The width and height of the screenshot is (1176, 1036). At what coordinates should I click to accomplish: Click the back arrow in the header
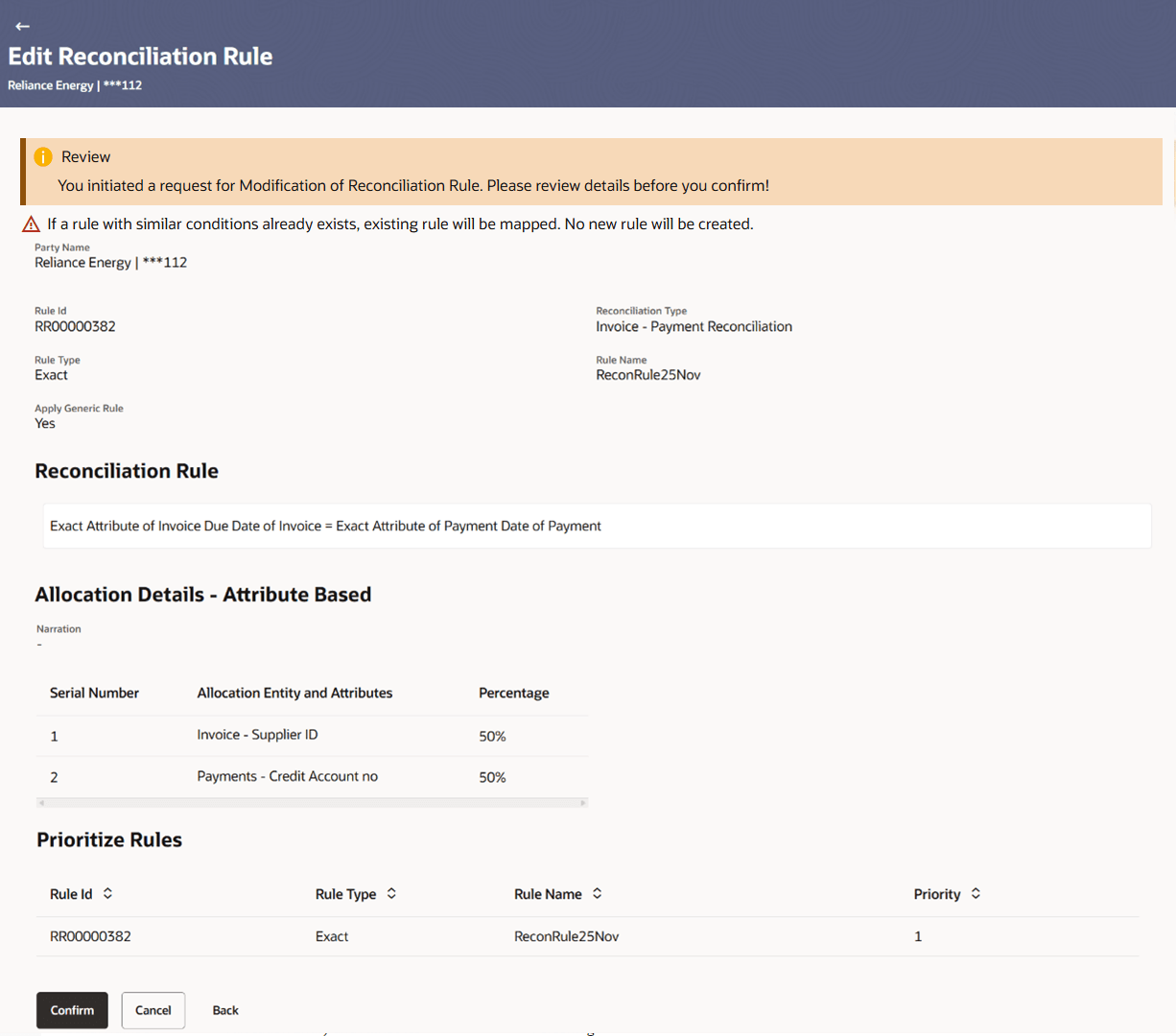point(22,26)
